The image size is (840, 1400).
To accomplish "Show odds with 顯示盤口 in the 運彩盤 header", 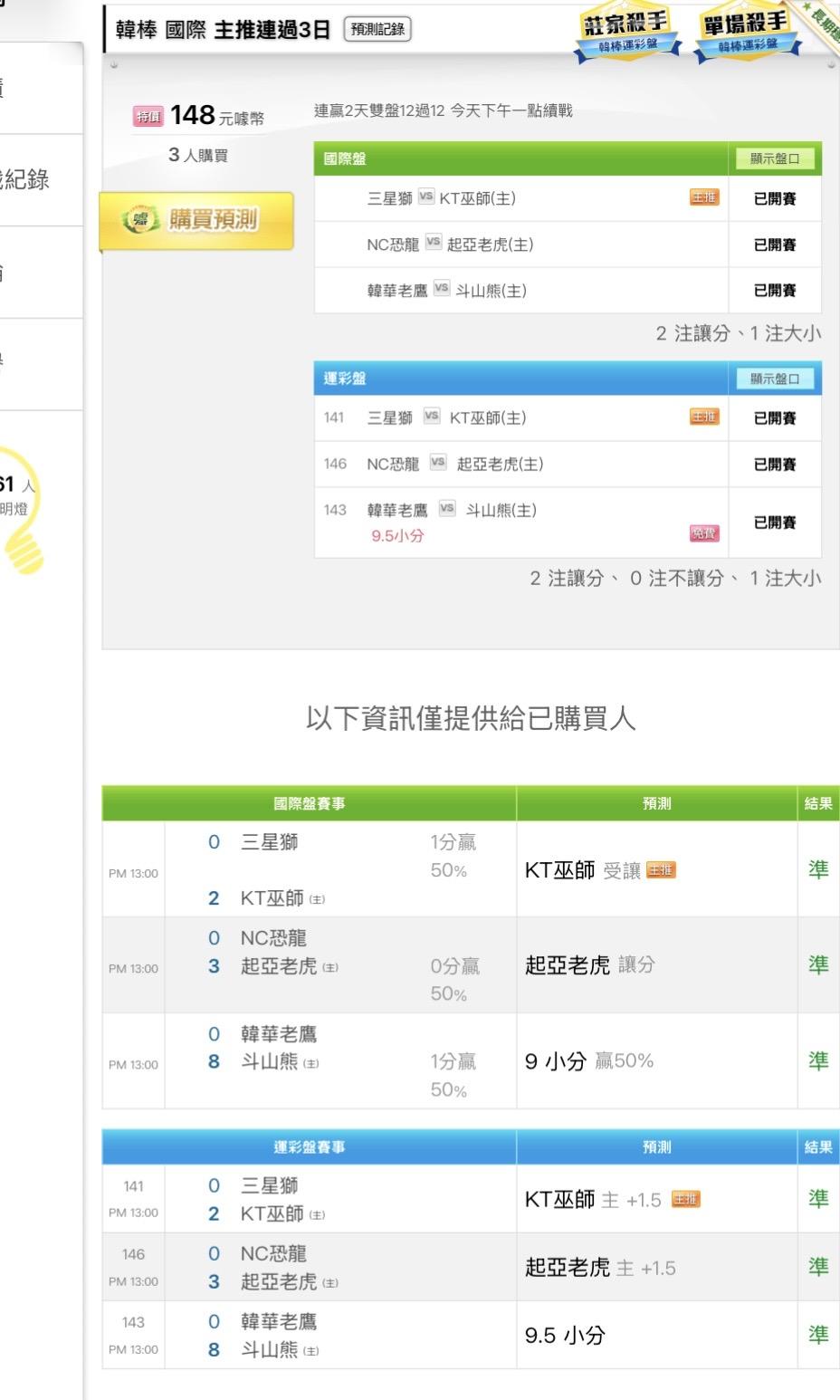I will 774,379.
